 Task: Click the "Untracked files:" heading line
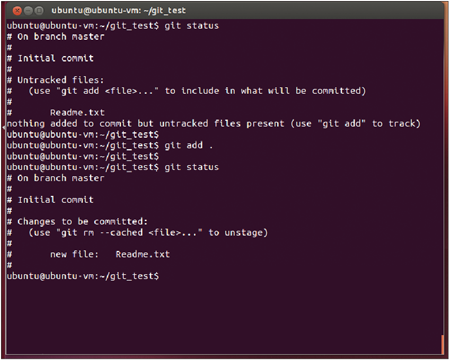[x=61, y=80]
